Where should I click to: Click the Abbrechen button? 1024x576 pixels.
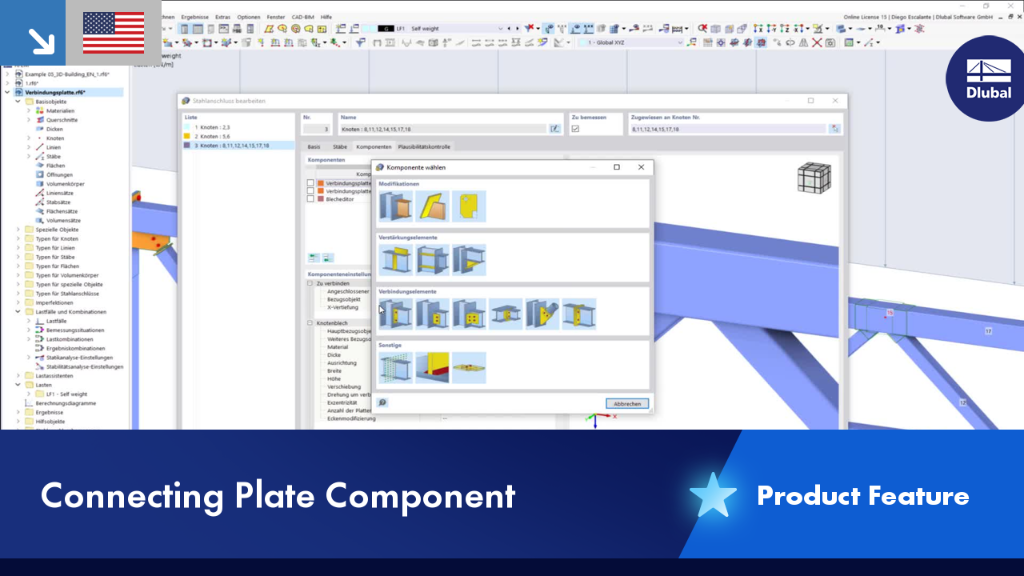[627, 404]
